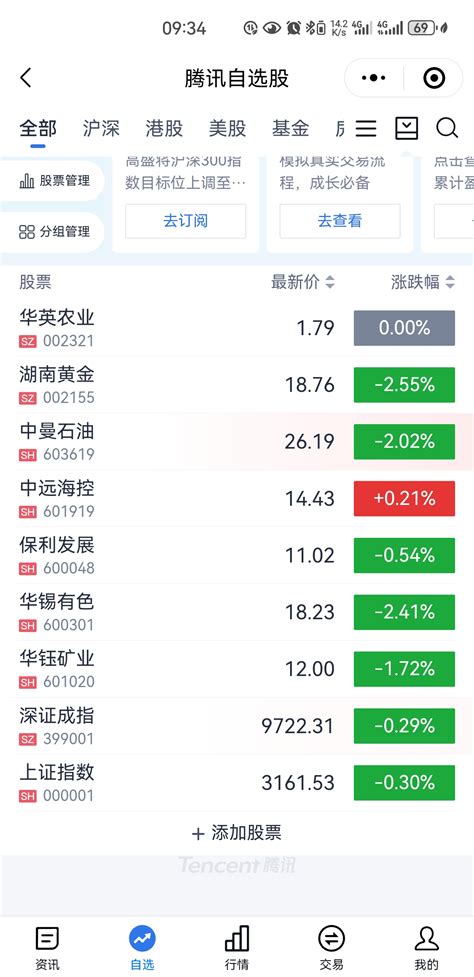This screenshot has height=977, width=474.
Task: Toggle 华英农业 0.00% change badge
Action: [404, 328]
